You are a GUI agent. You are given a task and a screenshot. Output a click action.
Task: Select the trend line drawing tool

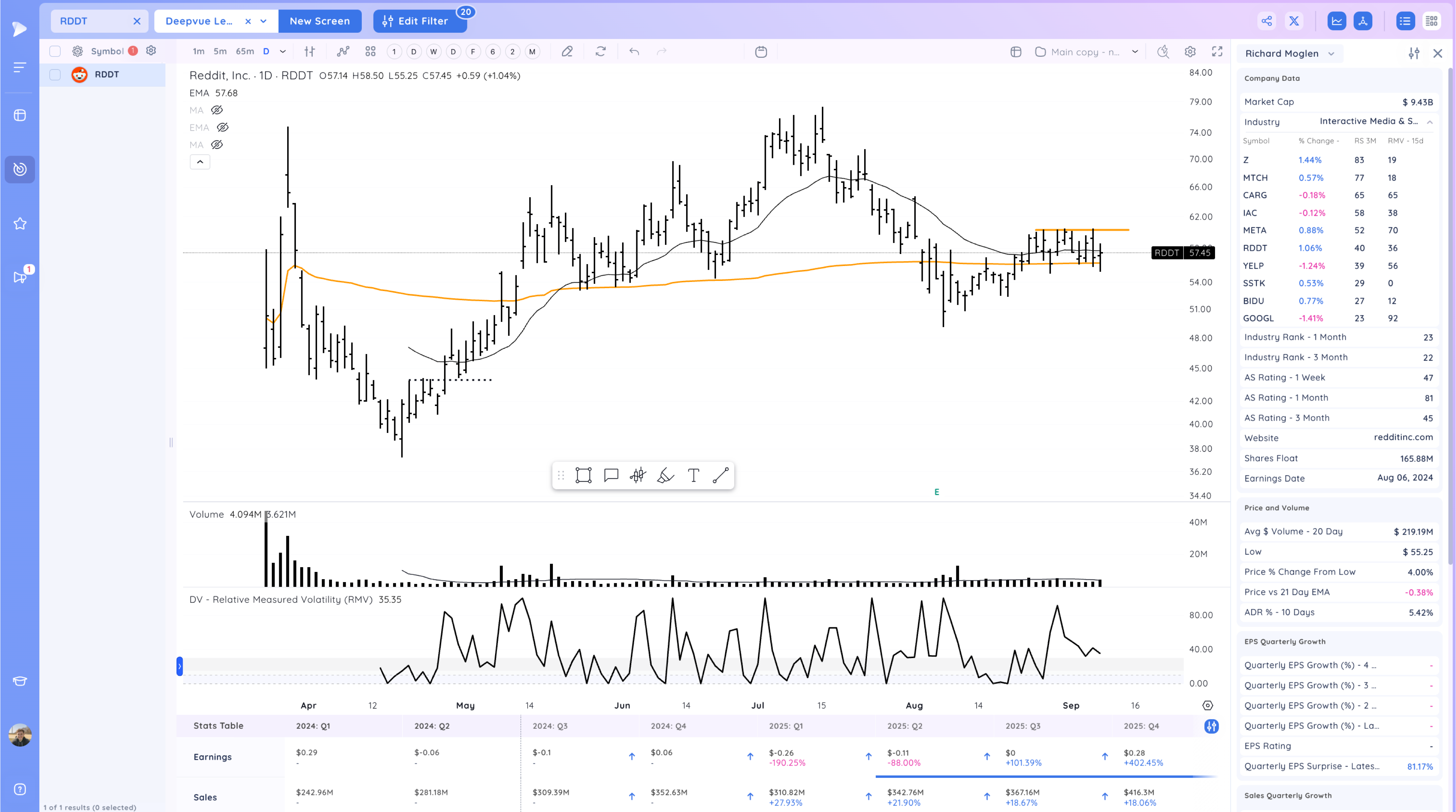tap(720, 475)
